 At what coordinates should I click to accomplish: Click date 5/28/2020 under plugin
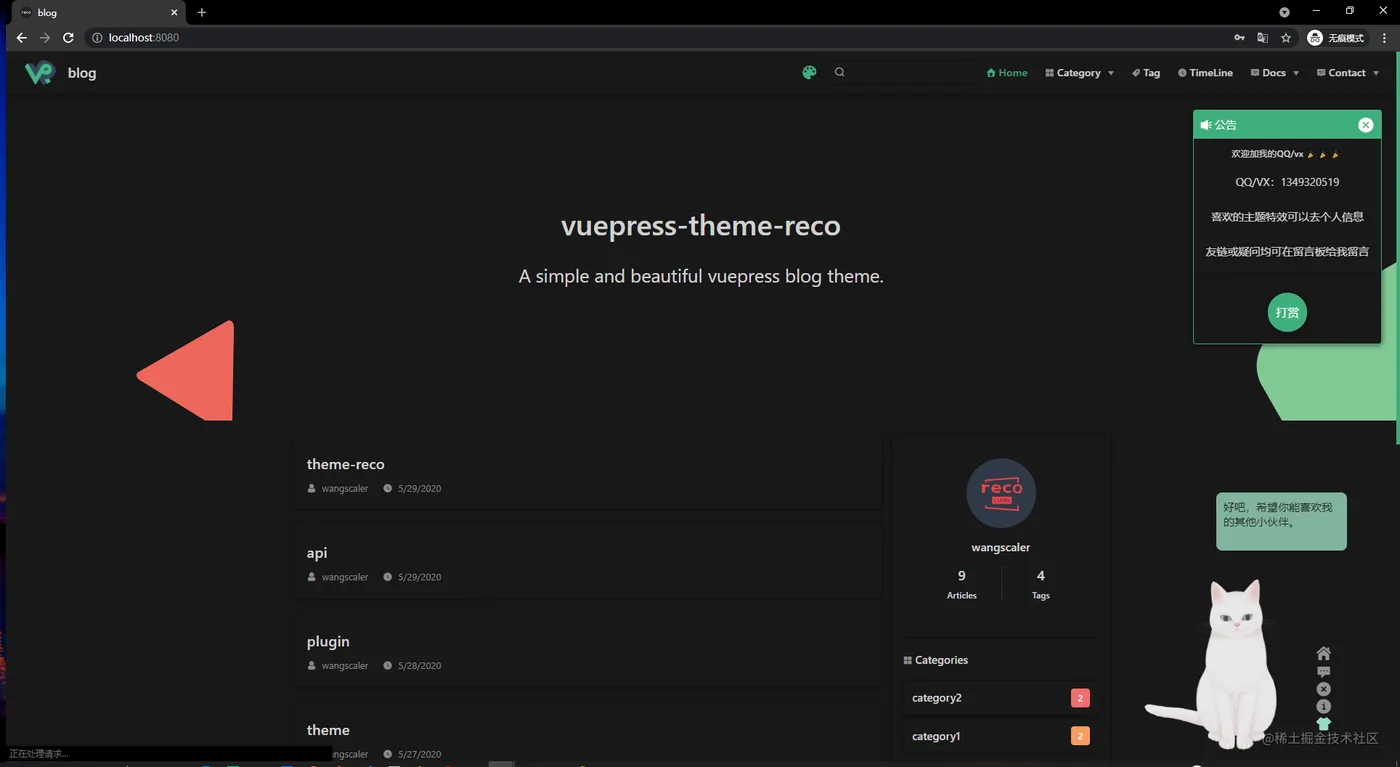point(419,666)
